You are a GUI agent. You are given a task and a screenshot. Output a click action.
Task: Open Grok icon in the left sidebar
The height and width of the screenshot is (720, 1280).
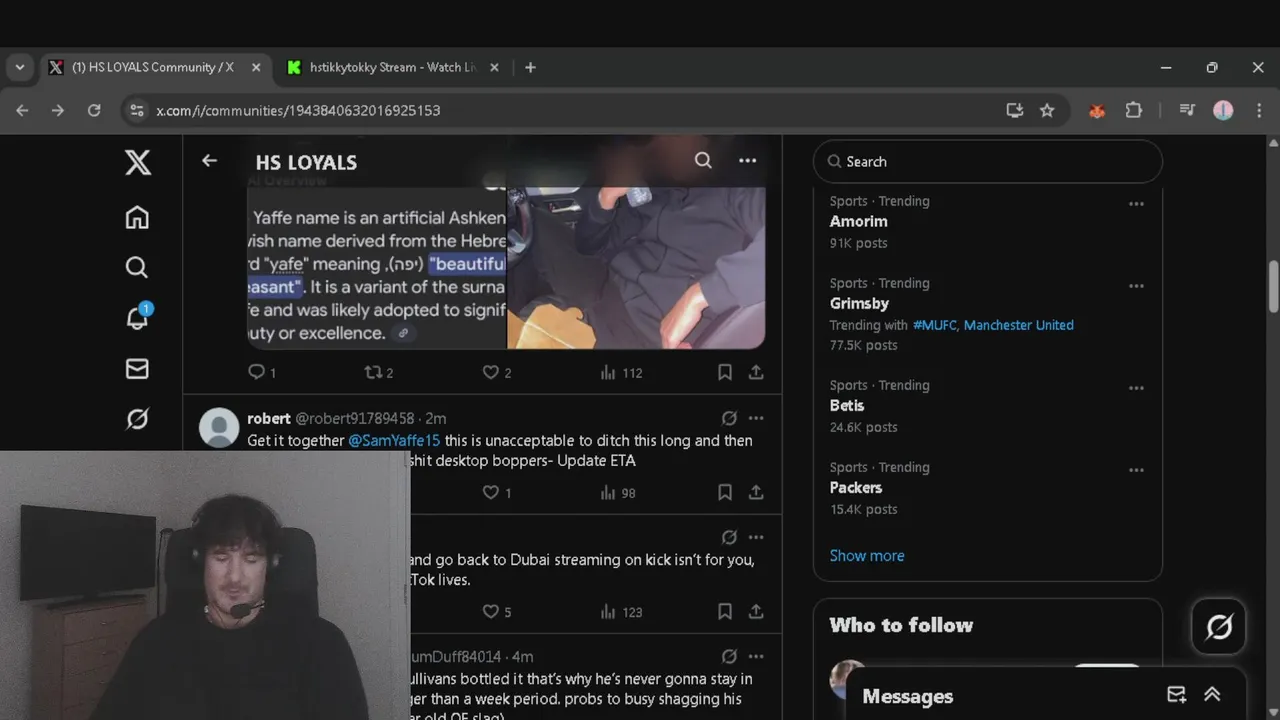tap(137, 419)
